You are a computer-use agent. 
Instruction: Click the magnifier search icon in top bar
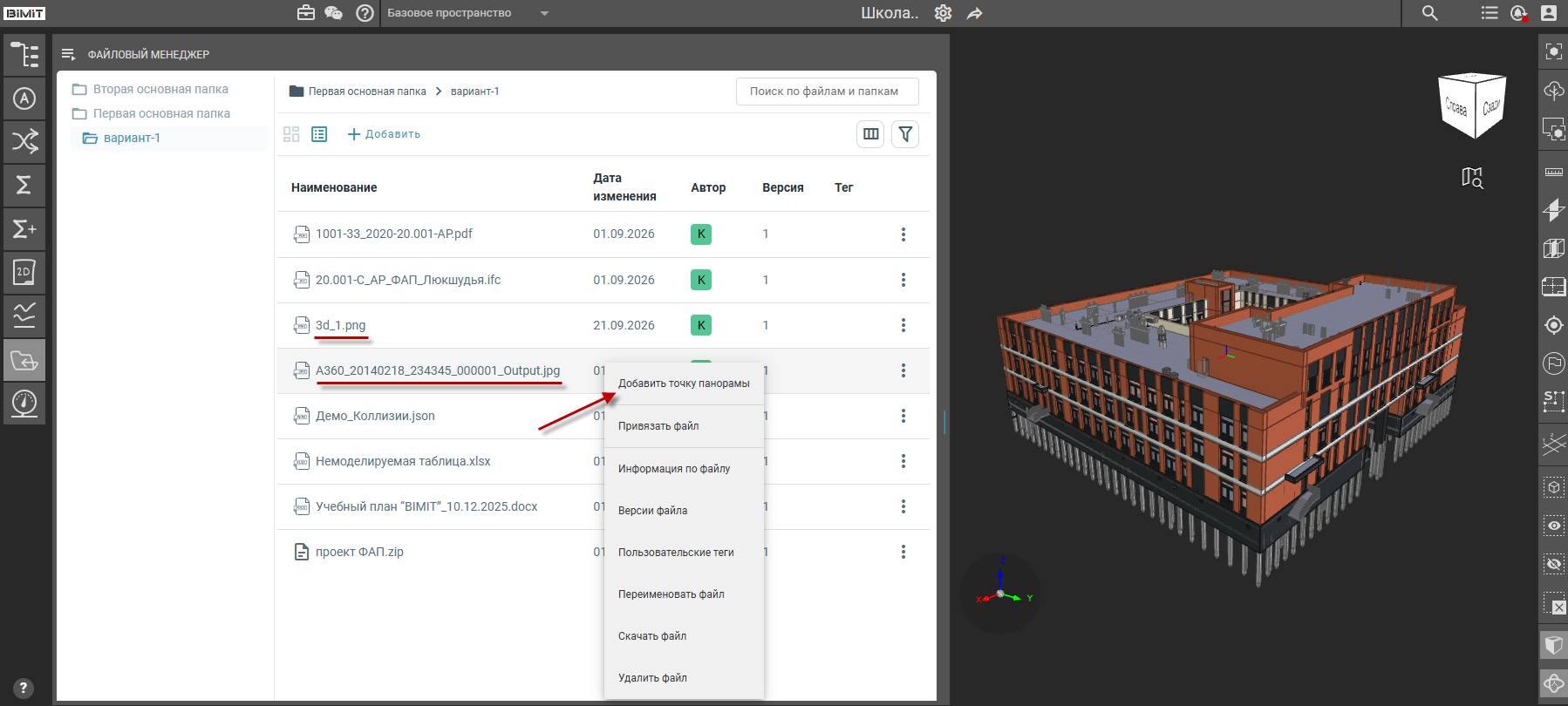[x=1429, y=13]
